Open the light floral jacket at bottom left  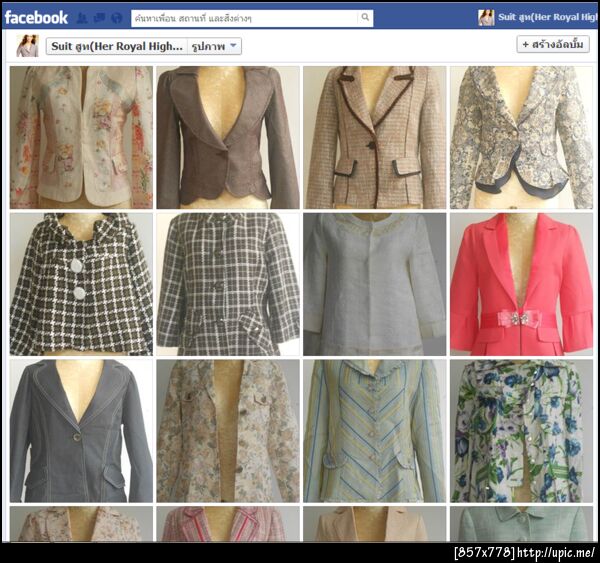[81, 524]
